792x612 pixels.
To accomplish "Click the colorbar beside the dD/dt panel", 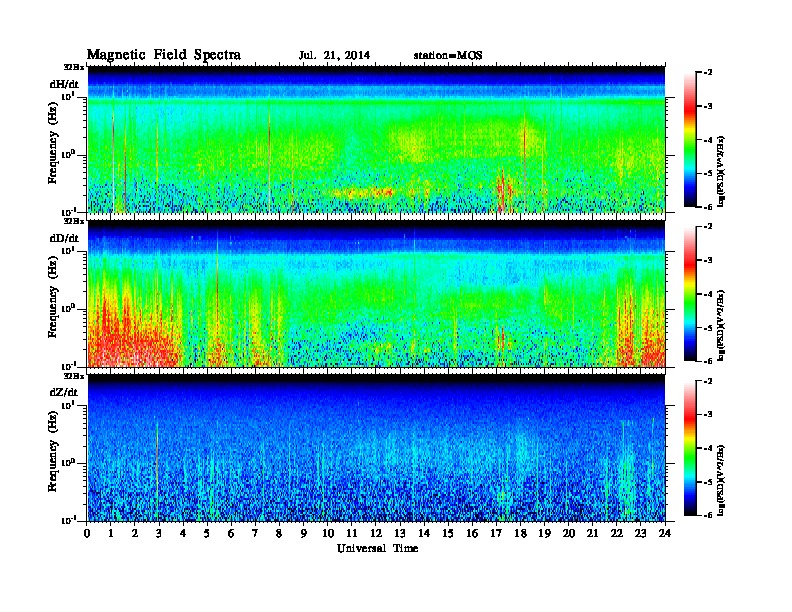I will coord(689,294).
